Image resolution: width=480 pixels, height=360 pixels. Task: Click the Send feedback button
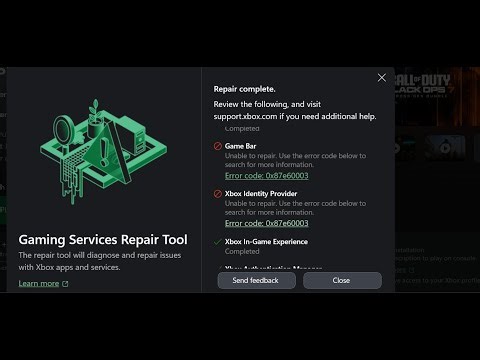click(256, 280)
